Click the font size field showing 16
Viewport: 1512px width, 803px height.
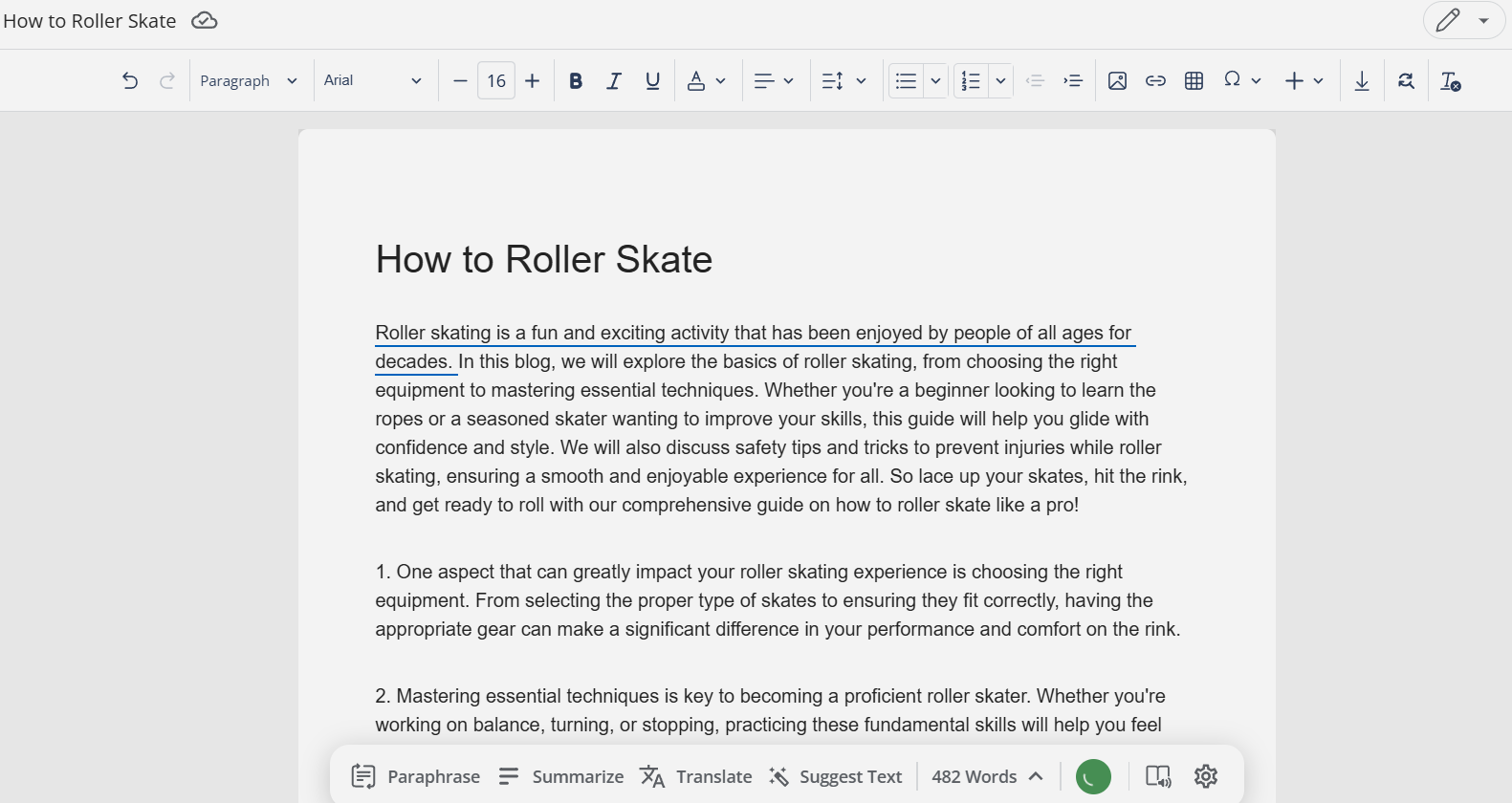[496, 81]
